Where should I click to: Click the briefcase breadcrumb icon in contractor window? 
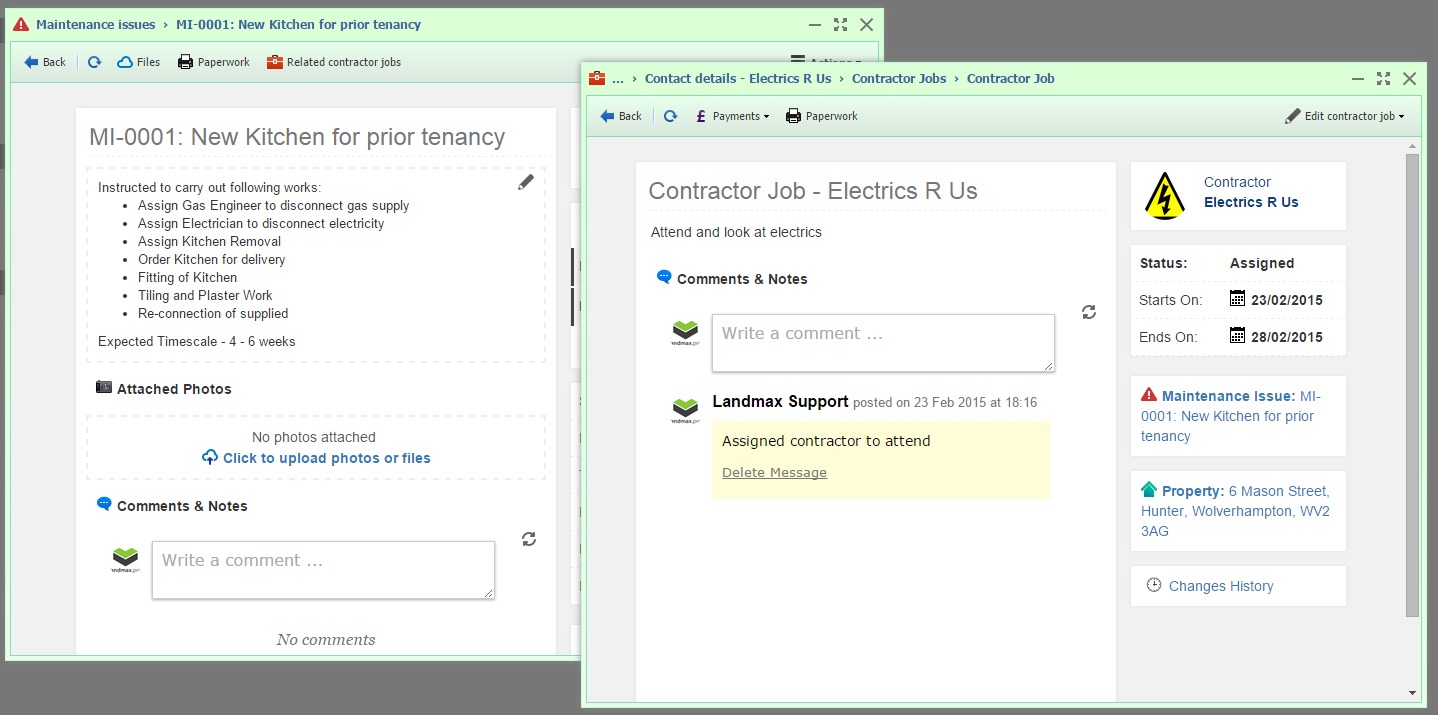(597, 78)
